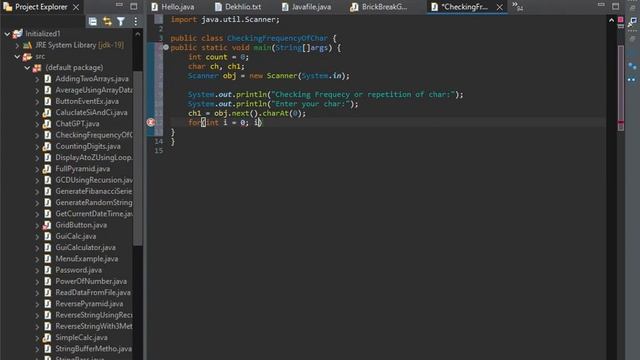Select DisplayAtoZUsingLoop file in tree

point(94,158)
